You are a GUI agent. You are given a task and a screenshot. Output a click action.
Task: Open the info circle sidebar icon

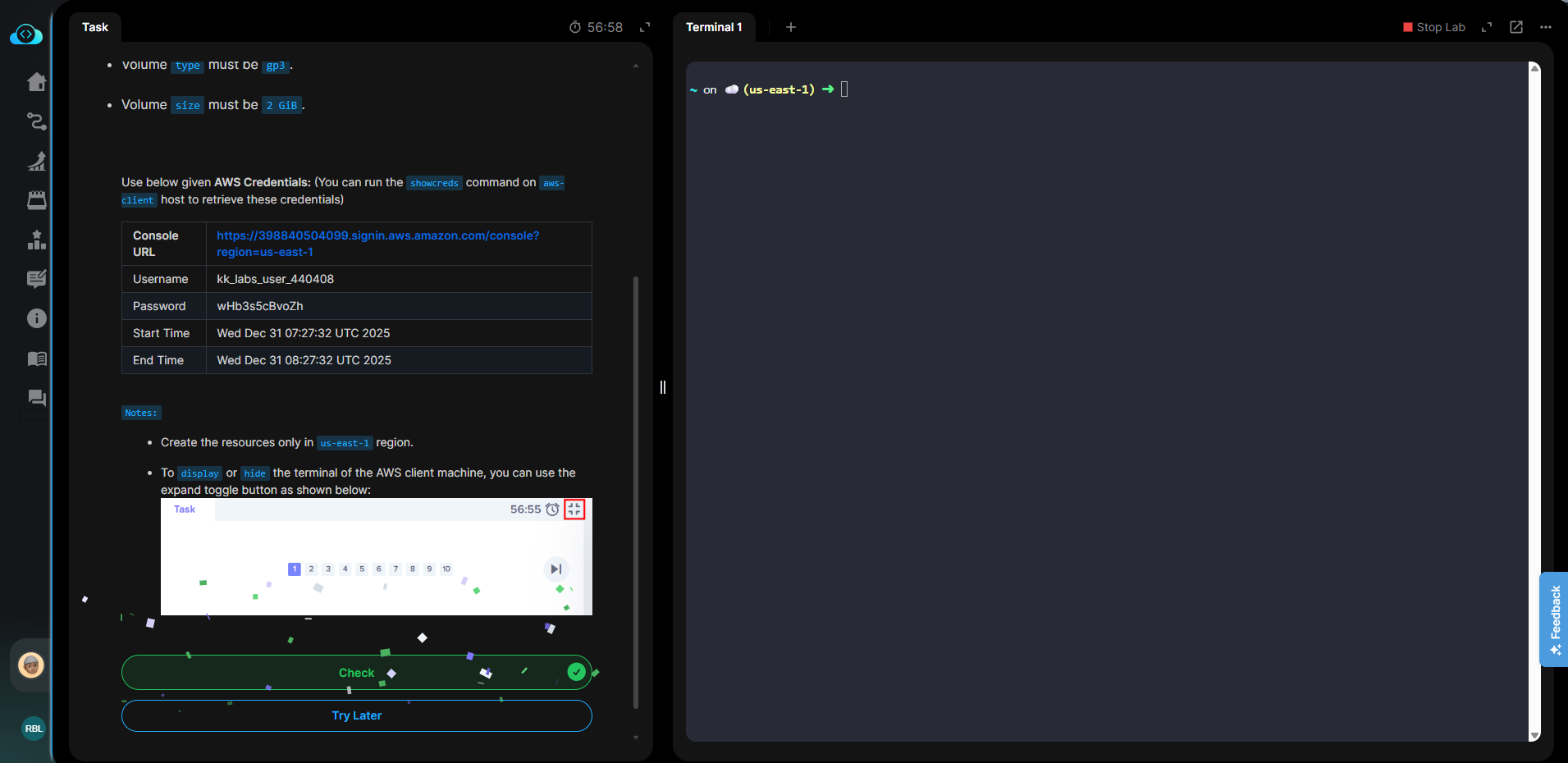point(37,318)
